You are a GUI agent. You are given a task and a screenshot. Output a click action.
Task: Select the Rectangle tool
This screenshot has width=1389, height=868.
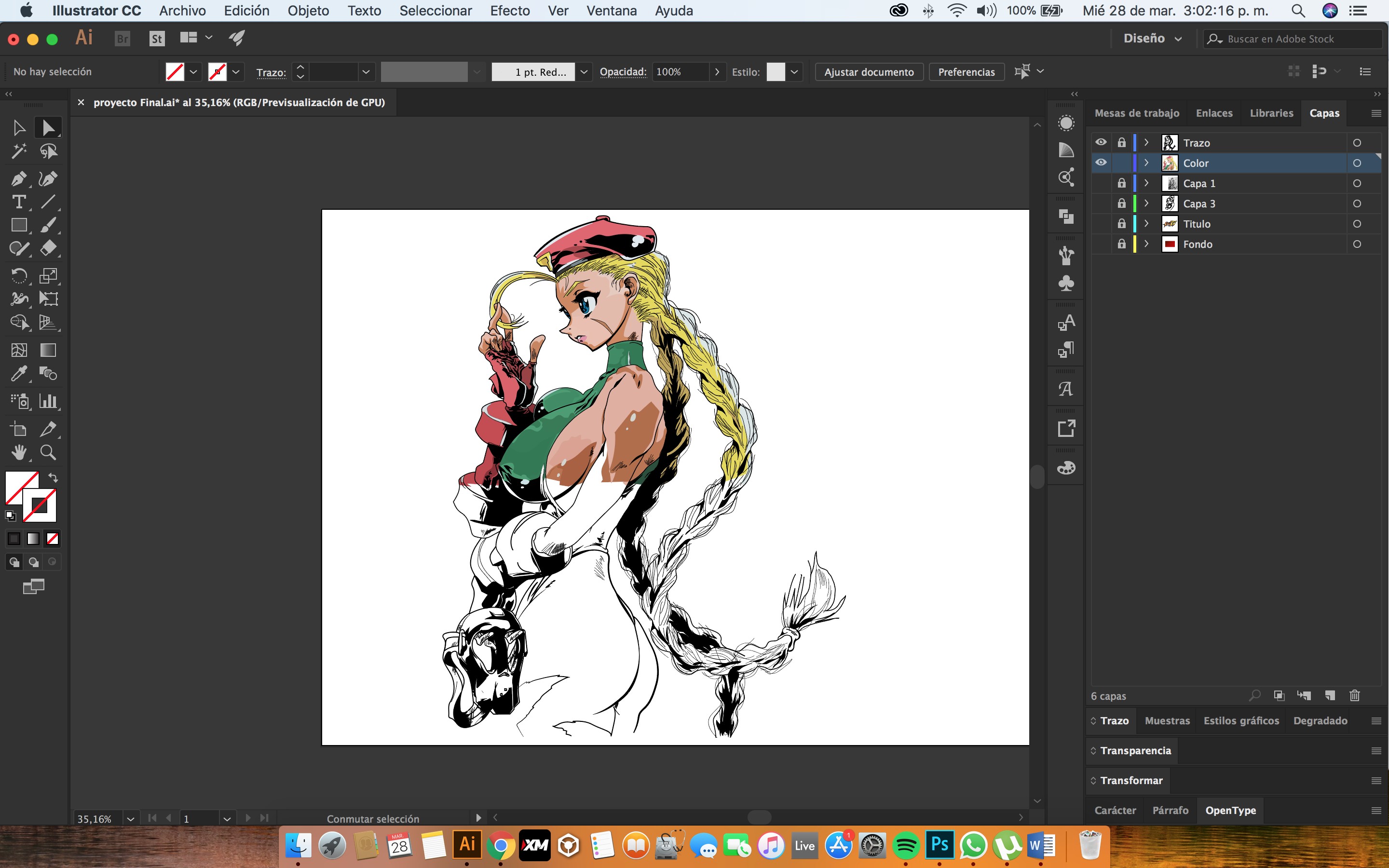click(x=18, y=225)
